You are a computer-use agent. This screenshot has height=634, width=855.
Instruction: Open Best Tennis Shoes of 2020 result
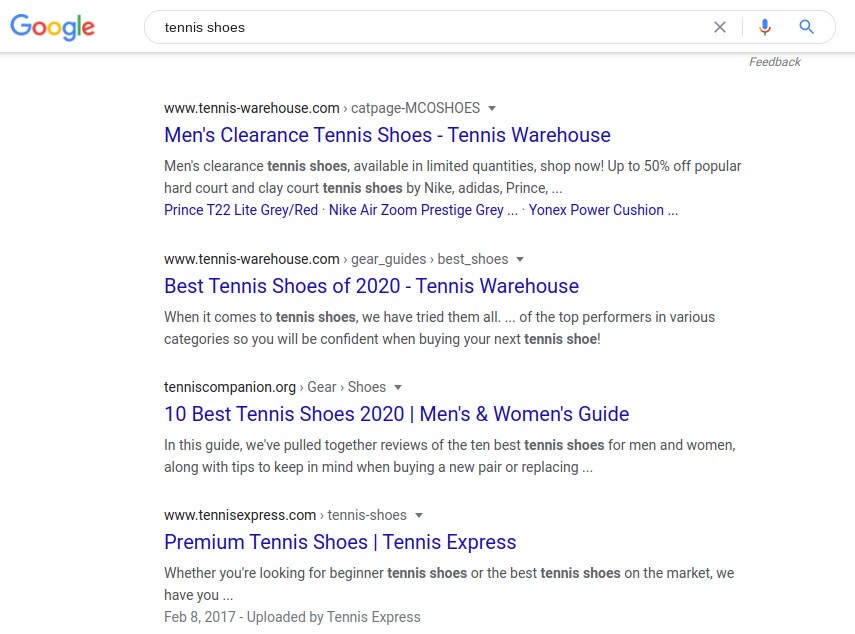[x=371, y=286]
